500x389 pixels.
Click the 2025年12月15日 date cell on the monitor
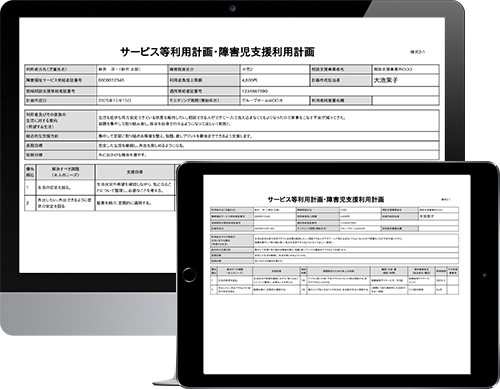tap(132, 100)
